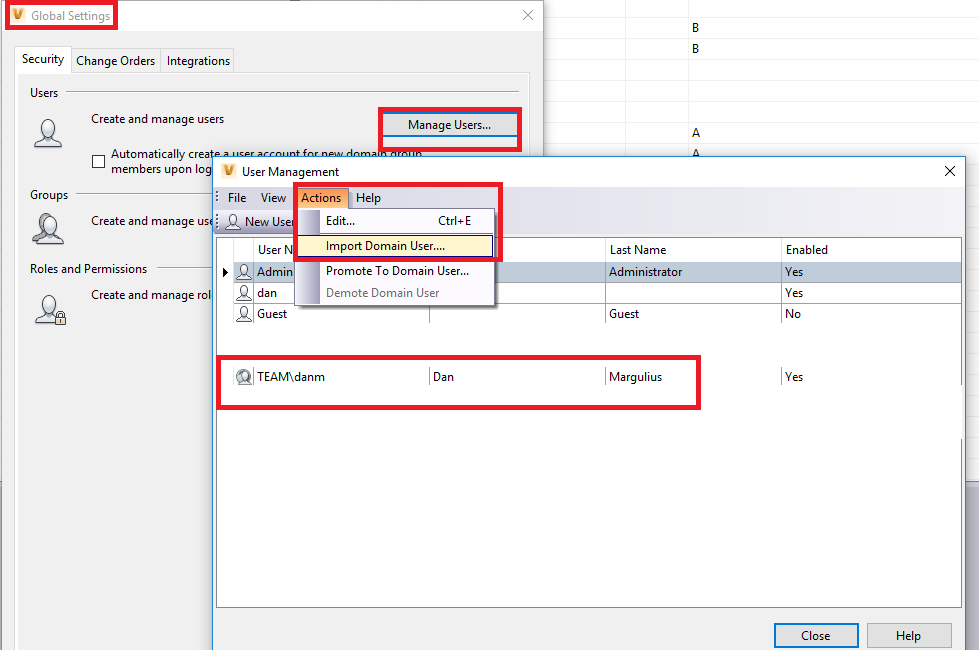Choose Edit... from the Actions menu

(x=396, y=221)
